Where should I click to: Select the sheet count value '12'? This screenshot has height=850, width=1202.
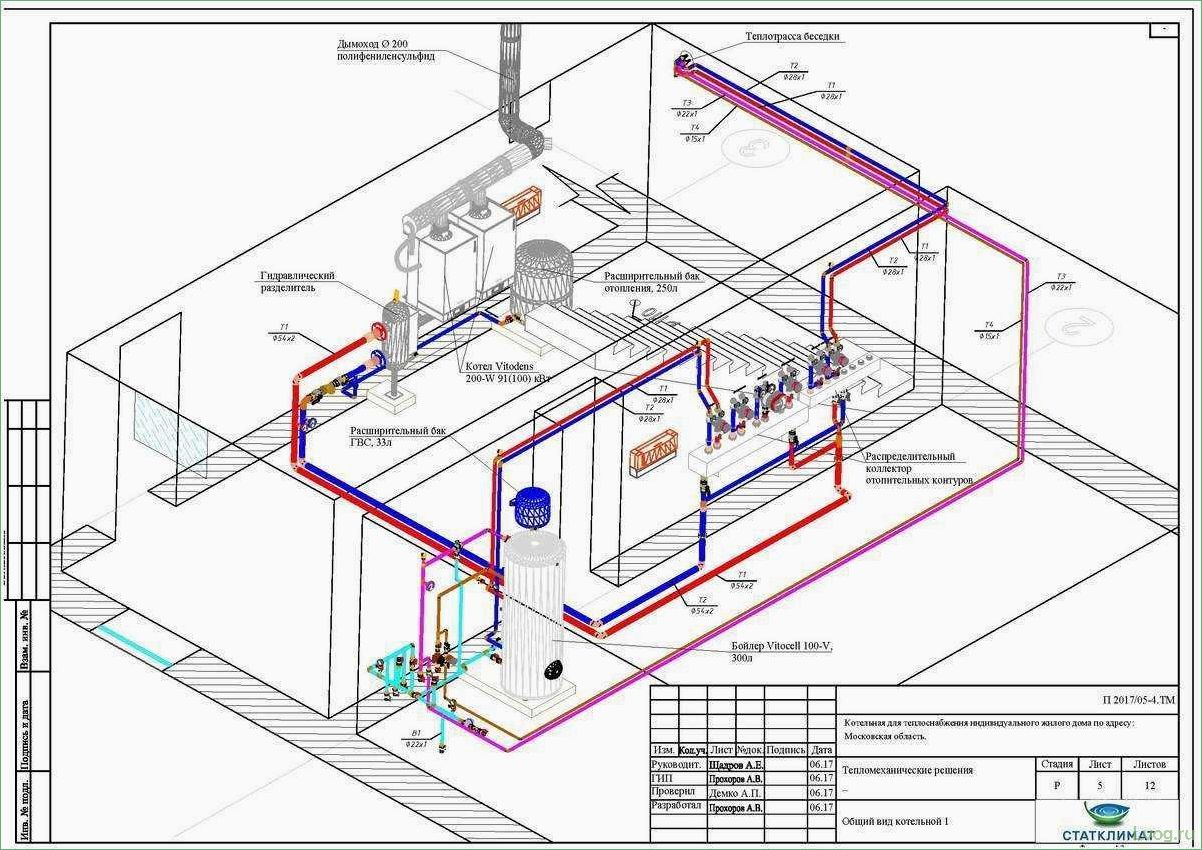tap(1149, 785)
